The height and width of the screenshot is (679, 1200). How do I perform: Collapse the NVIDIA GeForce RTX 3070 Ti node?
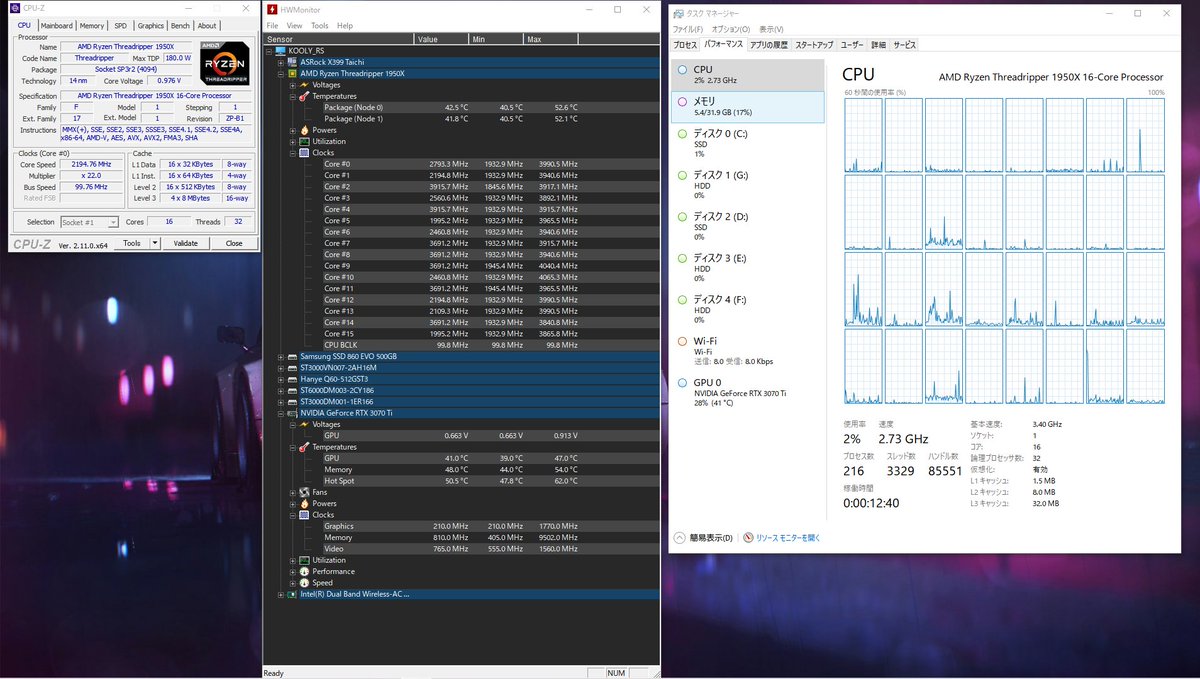pyautogui.click(x=280, y=413)
